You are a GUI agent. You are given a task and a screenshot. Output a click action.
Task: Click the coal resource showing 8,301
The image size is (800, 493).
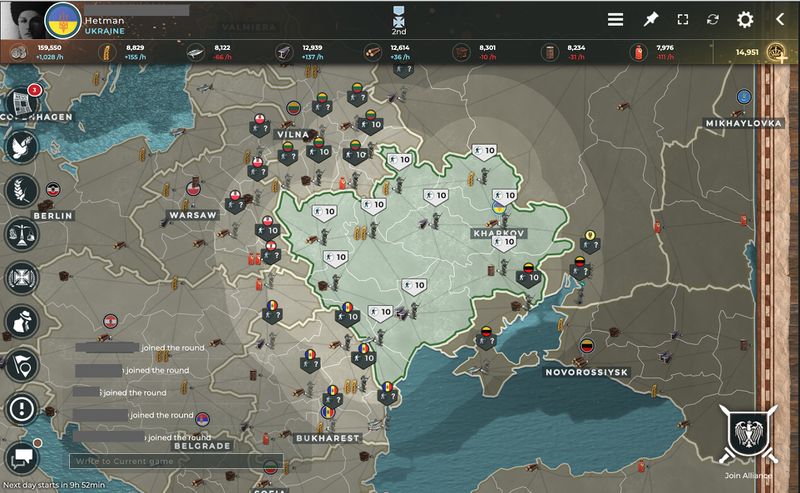coord(477,52)
